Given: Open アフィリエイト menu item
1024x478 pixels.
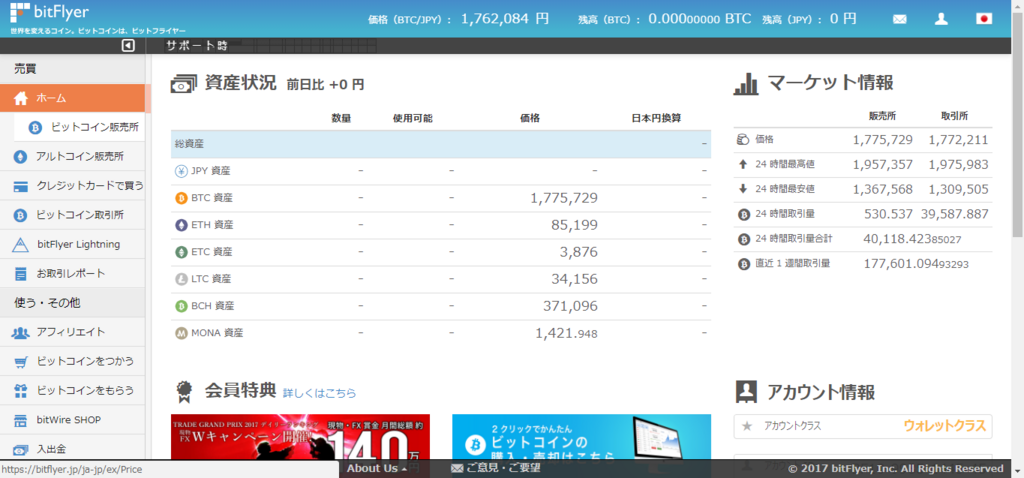Looking at the screenshot, I should 72,332.
